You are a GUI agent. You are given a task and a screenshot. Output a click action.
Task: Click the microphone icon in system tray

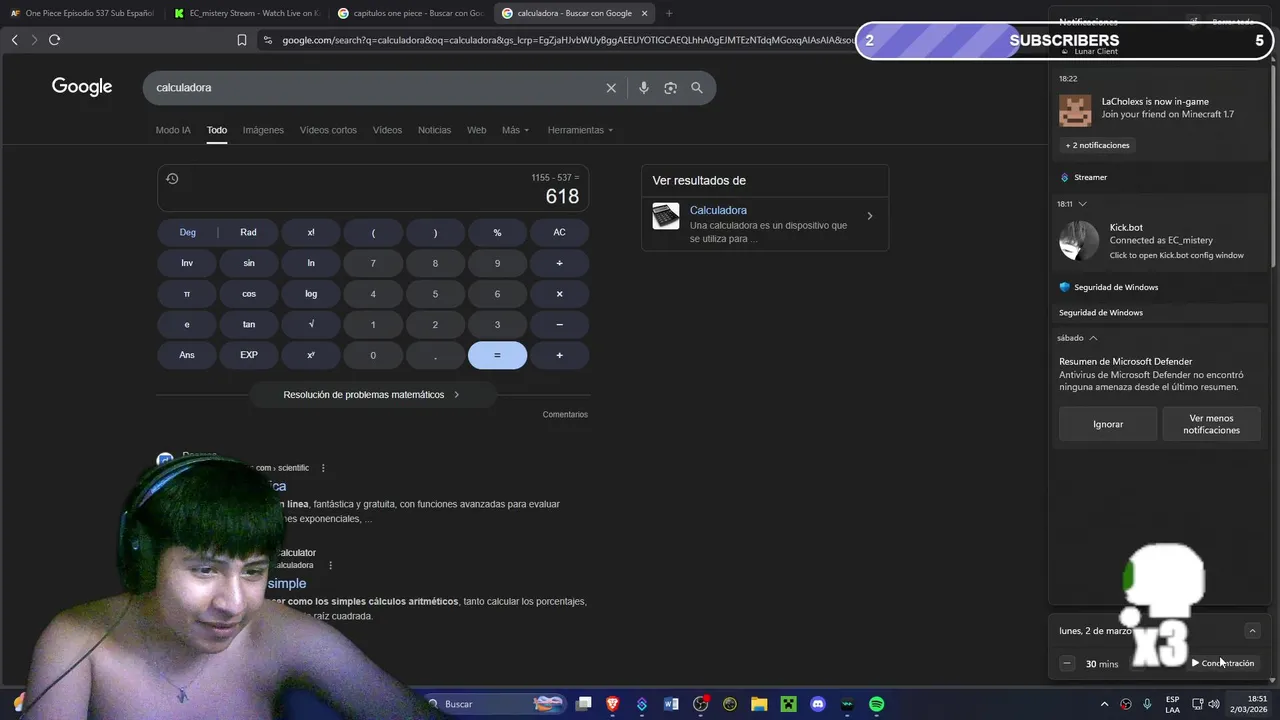click(x=1147, y=704)
